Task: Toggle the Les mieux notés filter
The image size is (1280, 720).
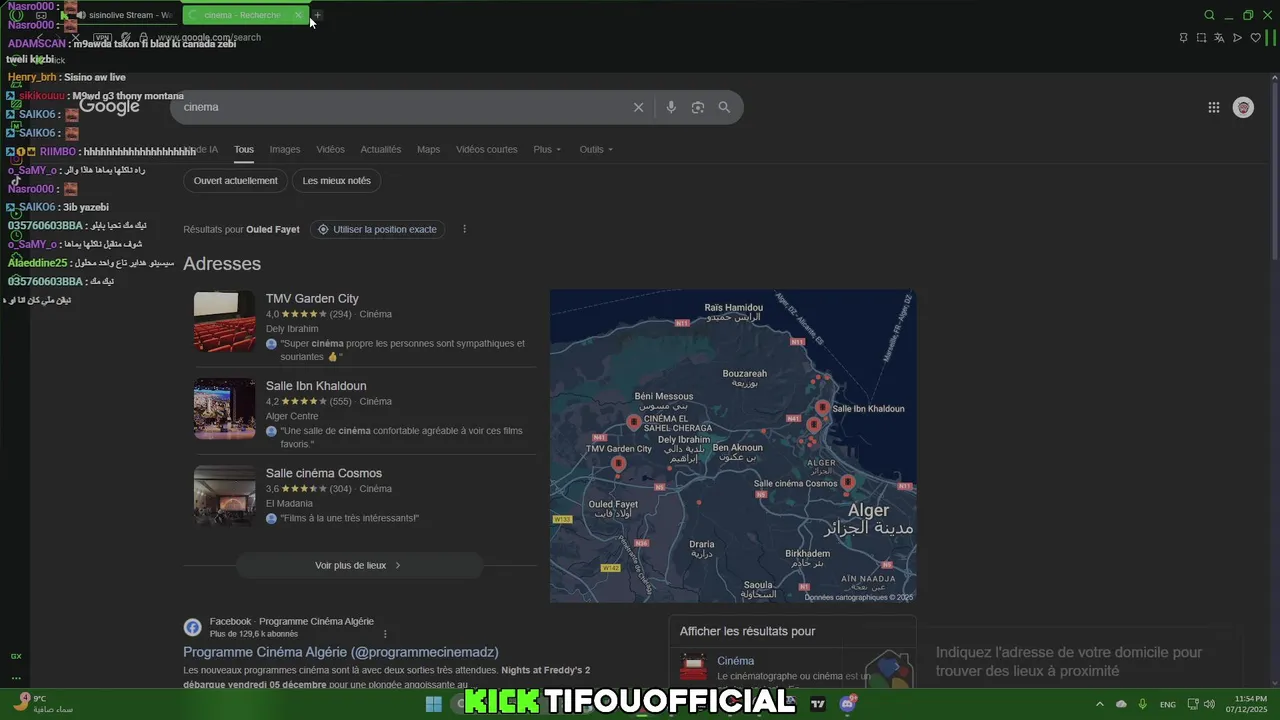Action: coord(337,181)
